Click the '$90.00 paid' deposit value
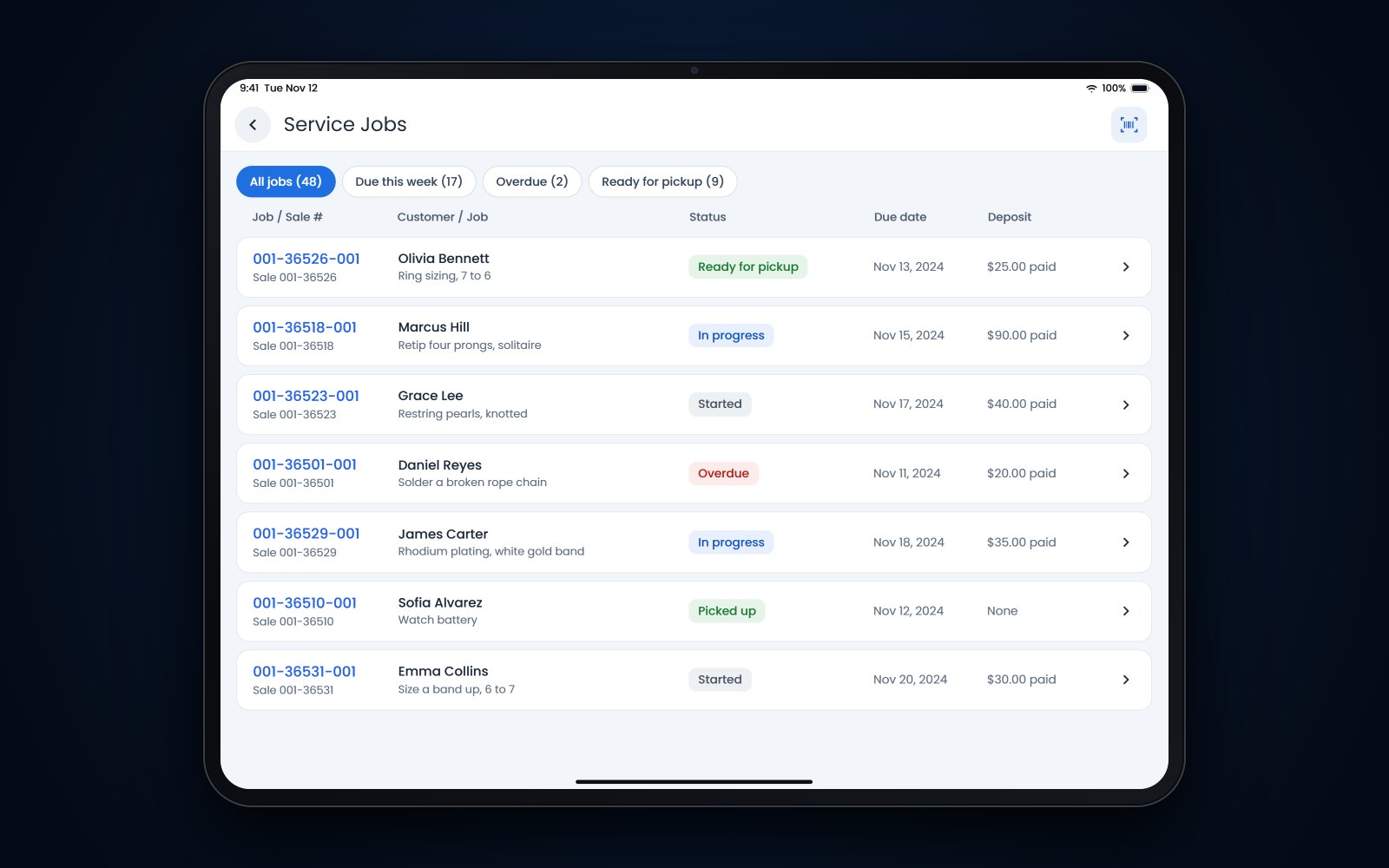The height and width of the screenshot is (868, 1389). click(x=1022, y=335)
